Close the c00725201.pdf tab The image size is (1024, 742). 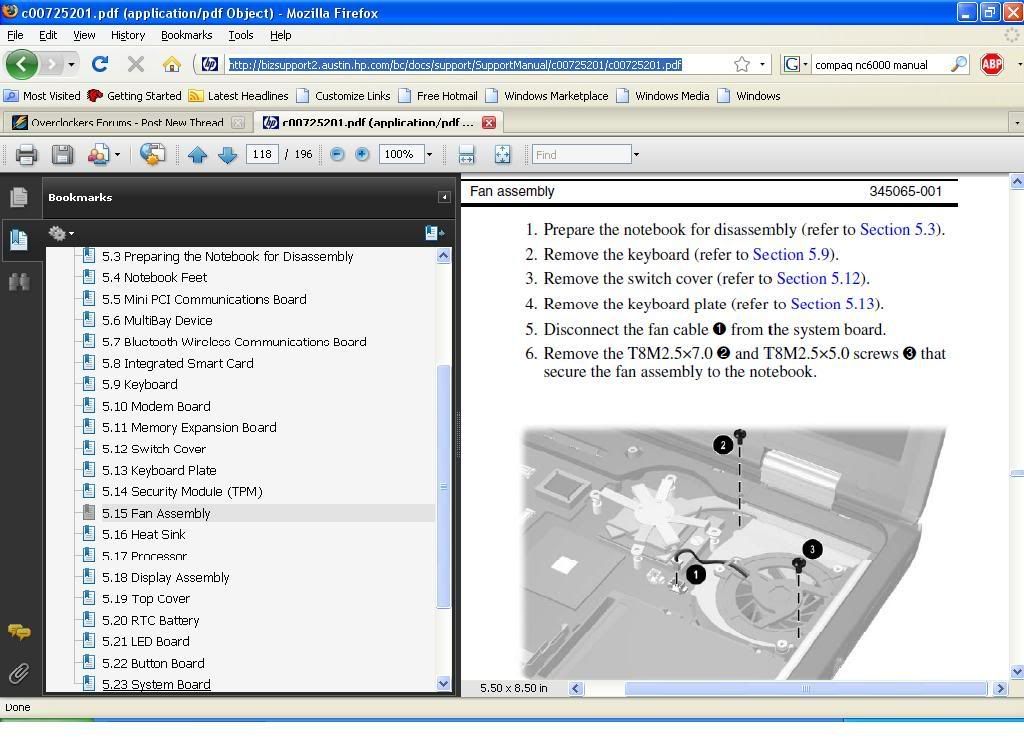click(488, 122)
